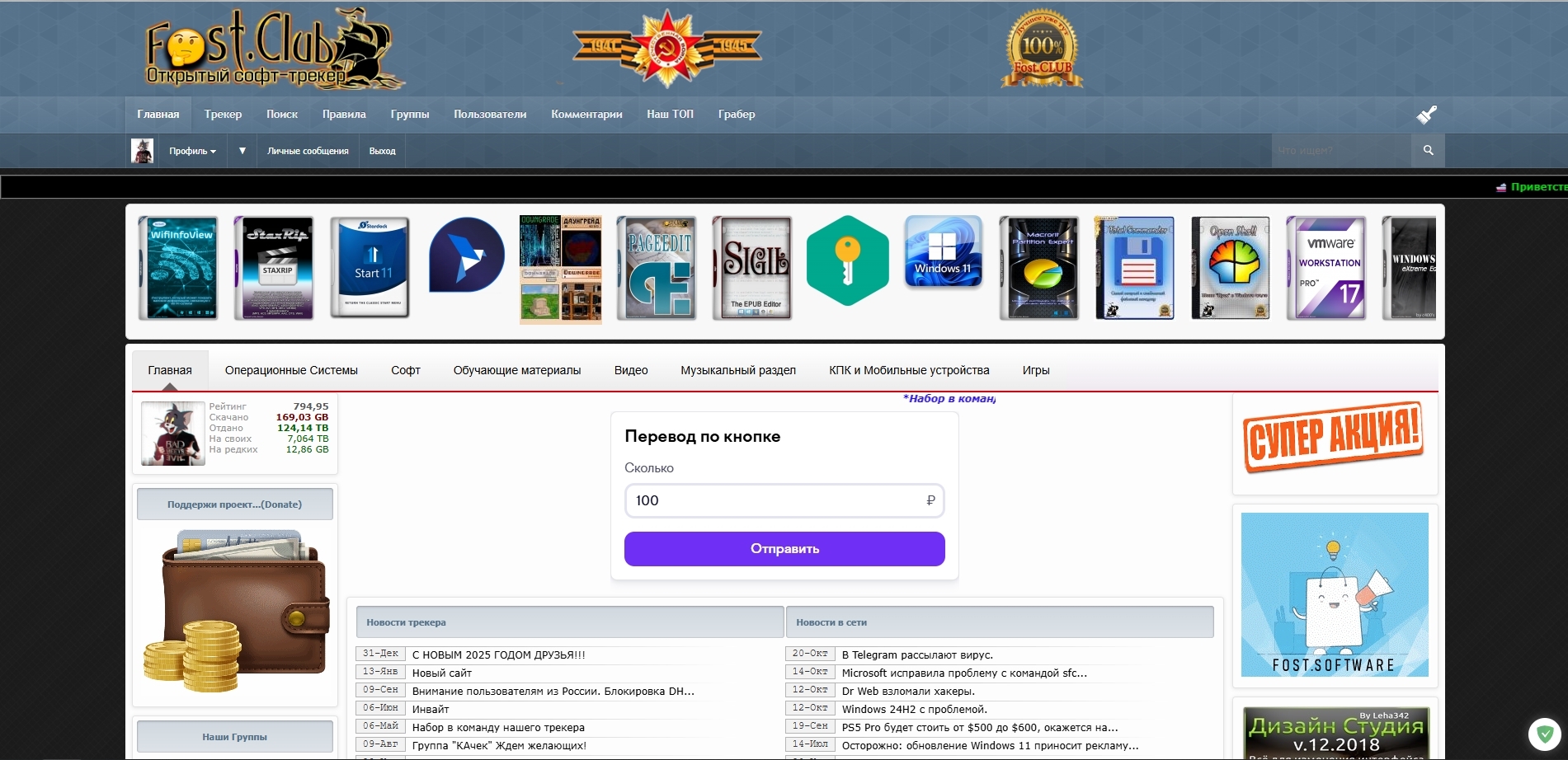
Task: Open the WifiInfoView software cover
Action: point(178,268)
